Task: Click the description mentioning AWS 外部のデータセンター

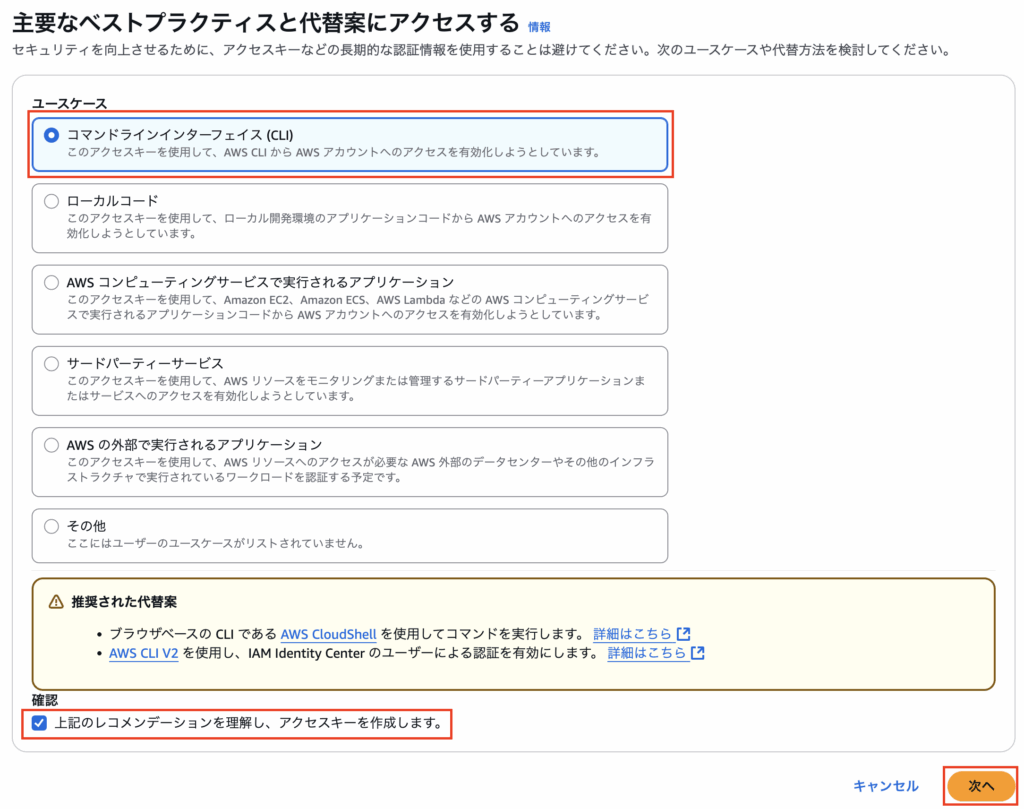Action: pos(360,469)
